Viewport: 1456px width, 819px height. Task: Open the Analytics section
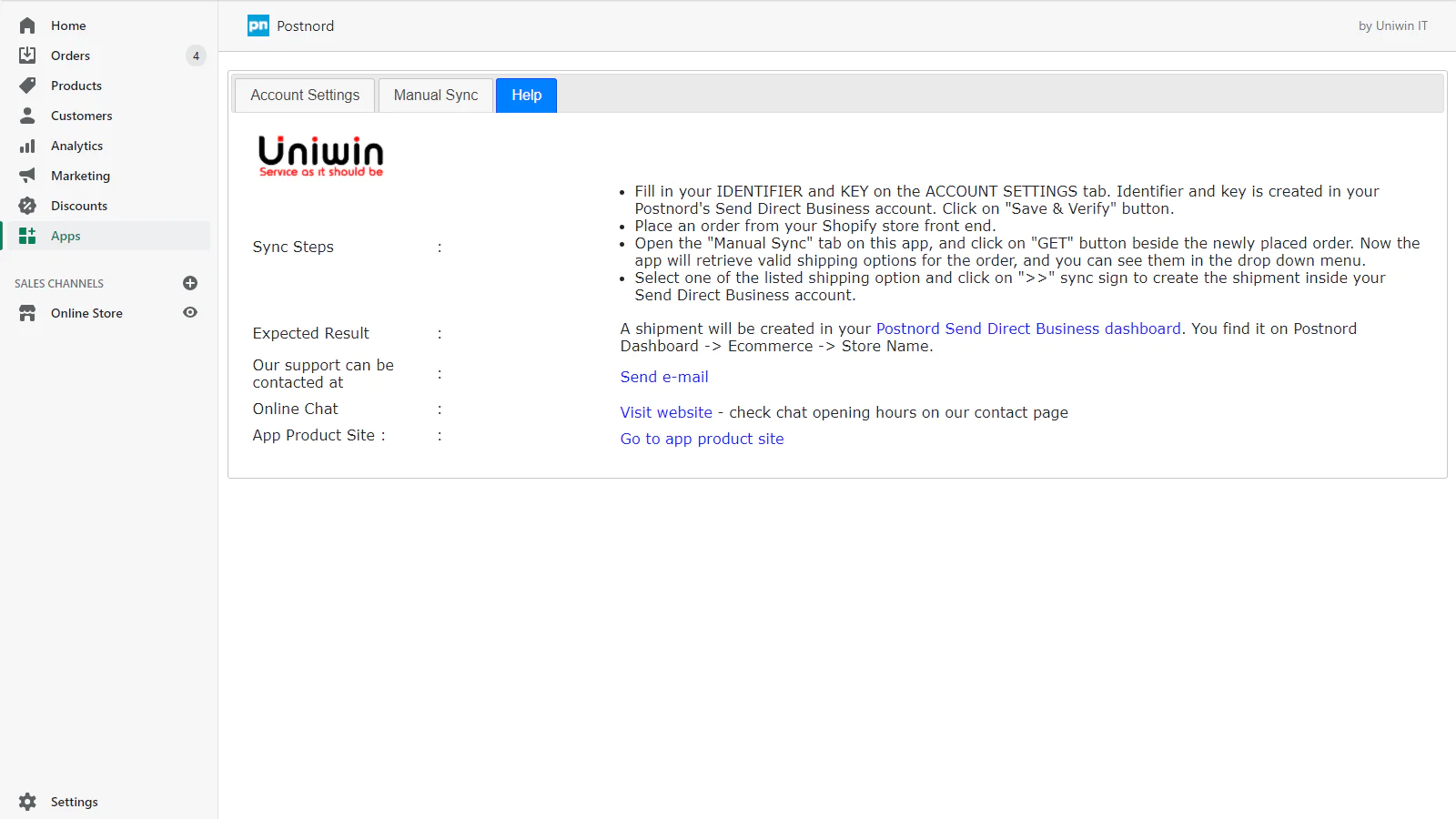click(x=76, y=146)
